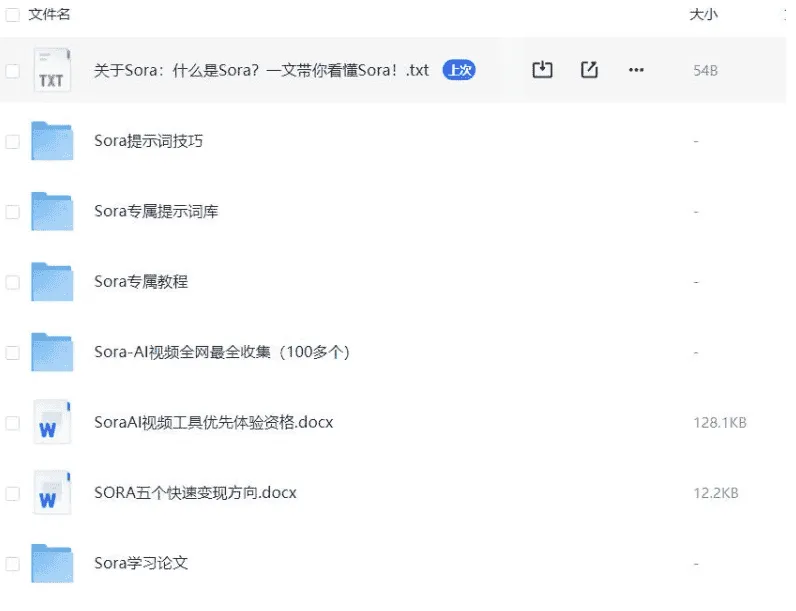This screenshot has height=611, width=796.
Task: Open the three-dot more options menu
Action: pyautogui.click(x=636, y=70)
